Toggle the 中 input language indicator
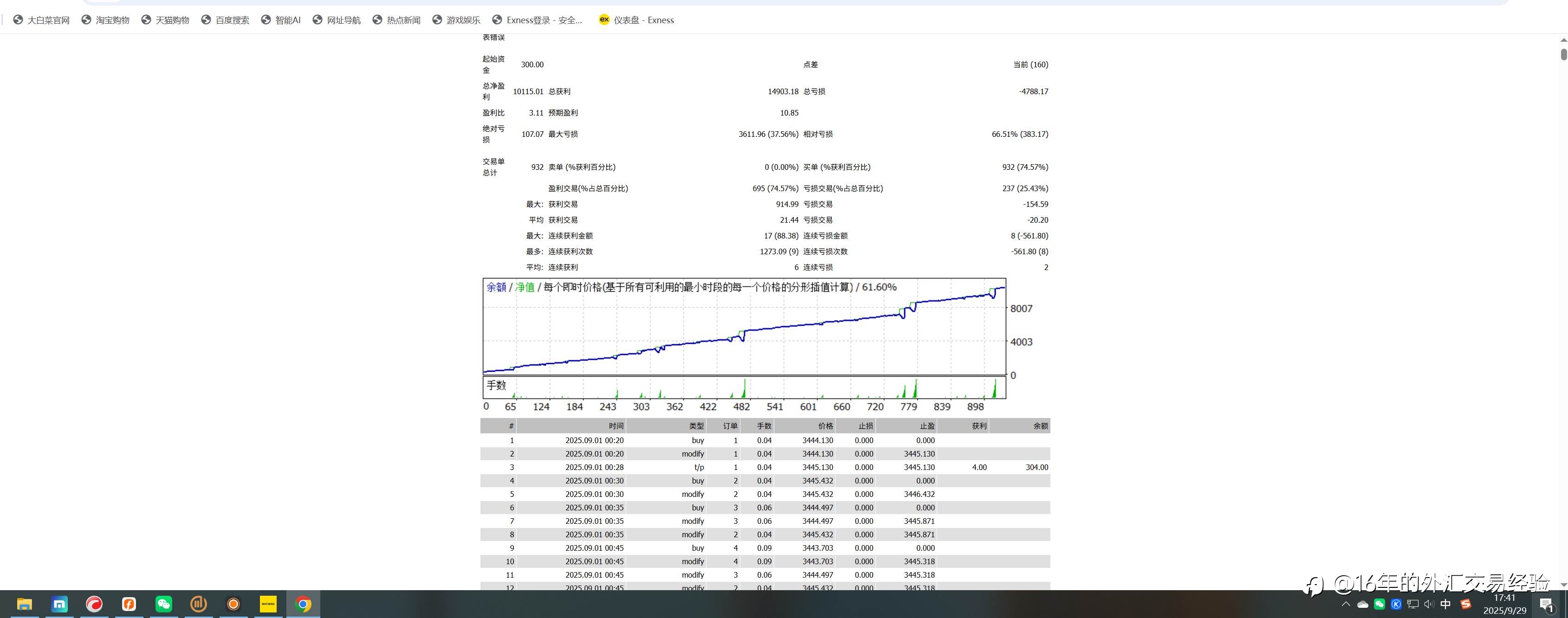This screenshot has width=1568, height=618. point(1445,604)
